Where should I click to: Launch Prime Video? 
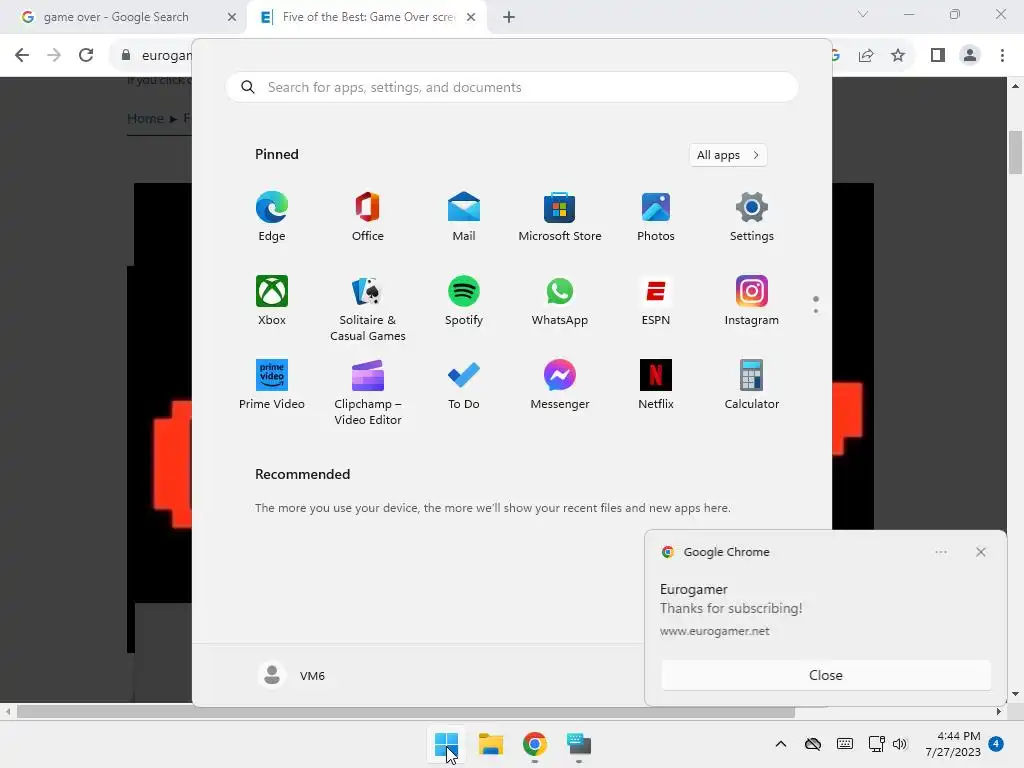click(272, 385)
